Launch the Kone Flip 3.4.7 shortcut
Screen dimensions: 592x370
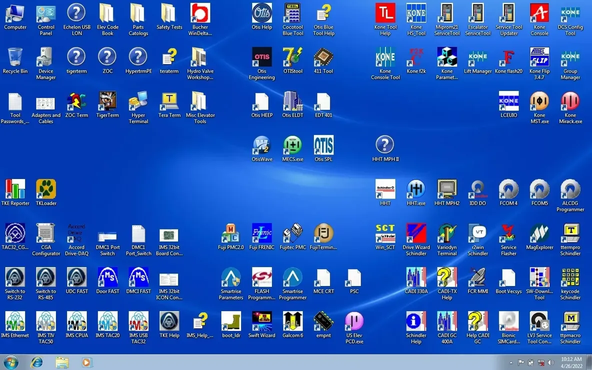[540, 63]
